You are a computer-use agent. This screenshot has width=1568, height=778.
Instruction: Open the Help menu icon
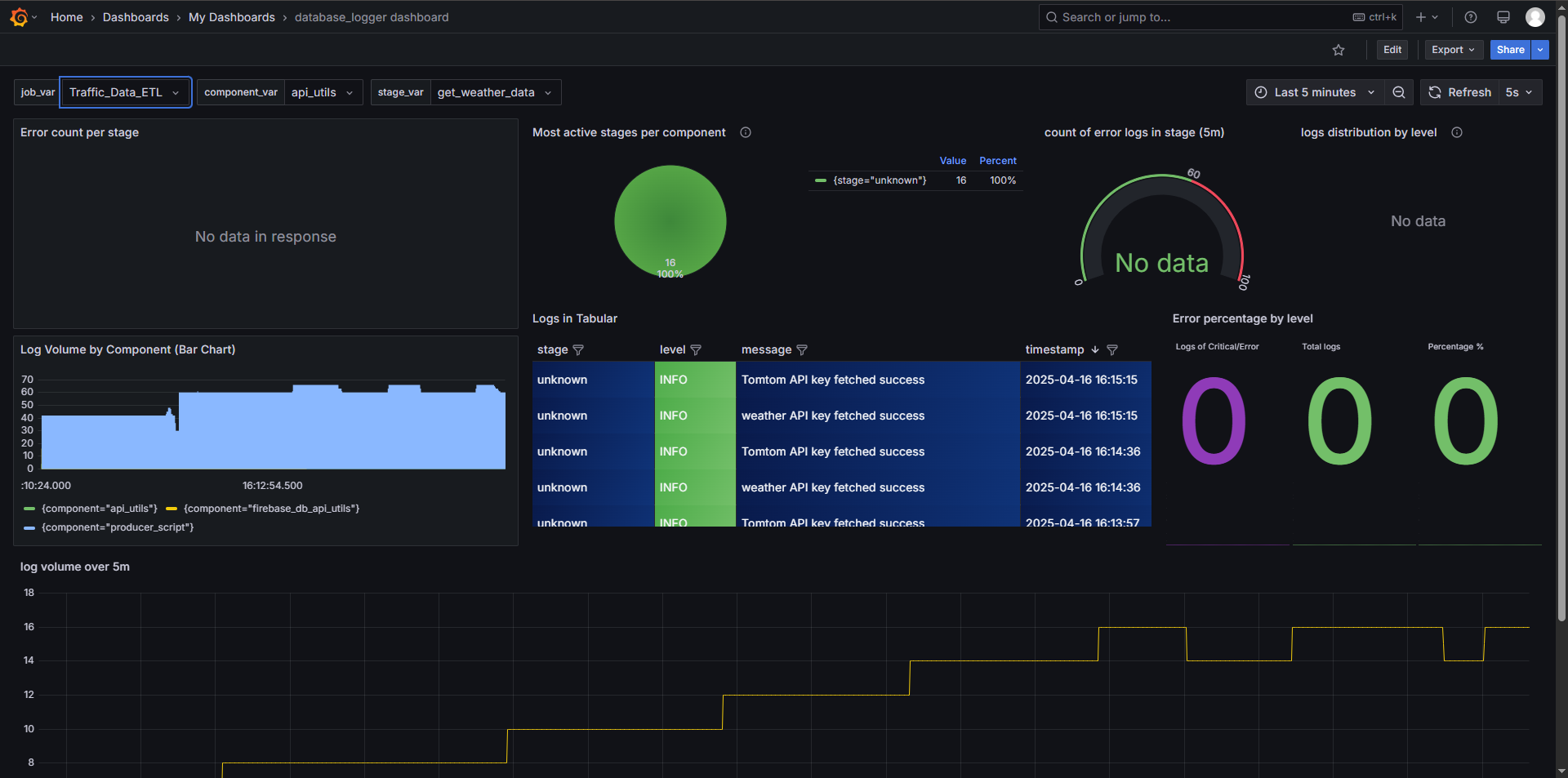(x=1470, y=16)
